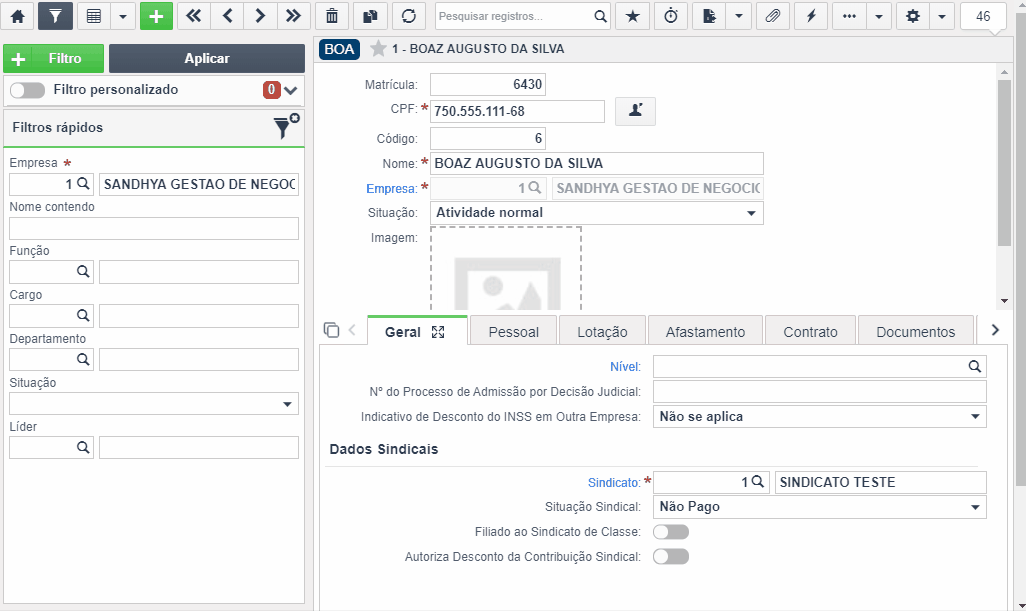This screenshot has width=1026, height=611.
Task: Switch to the Lotação tab
Action: tap(602, 332)
